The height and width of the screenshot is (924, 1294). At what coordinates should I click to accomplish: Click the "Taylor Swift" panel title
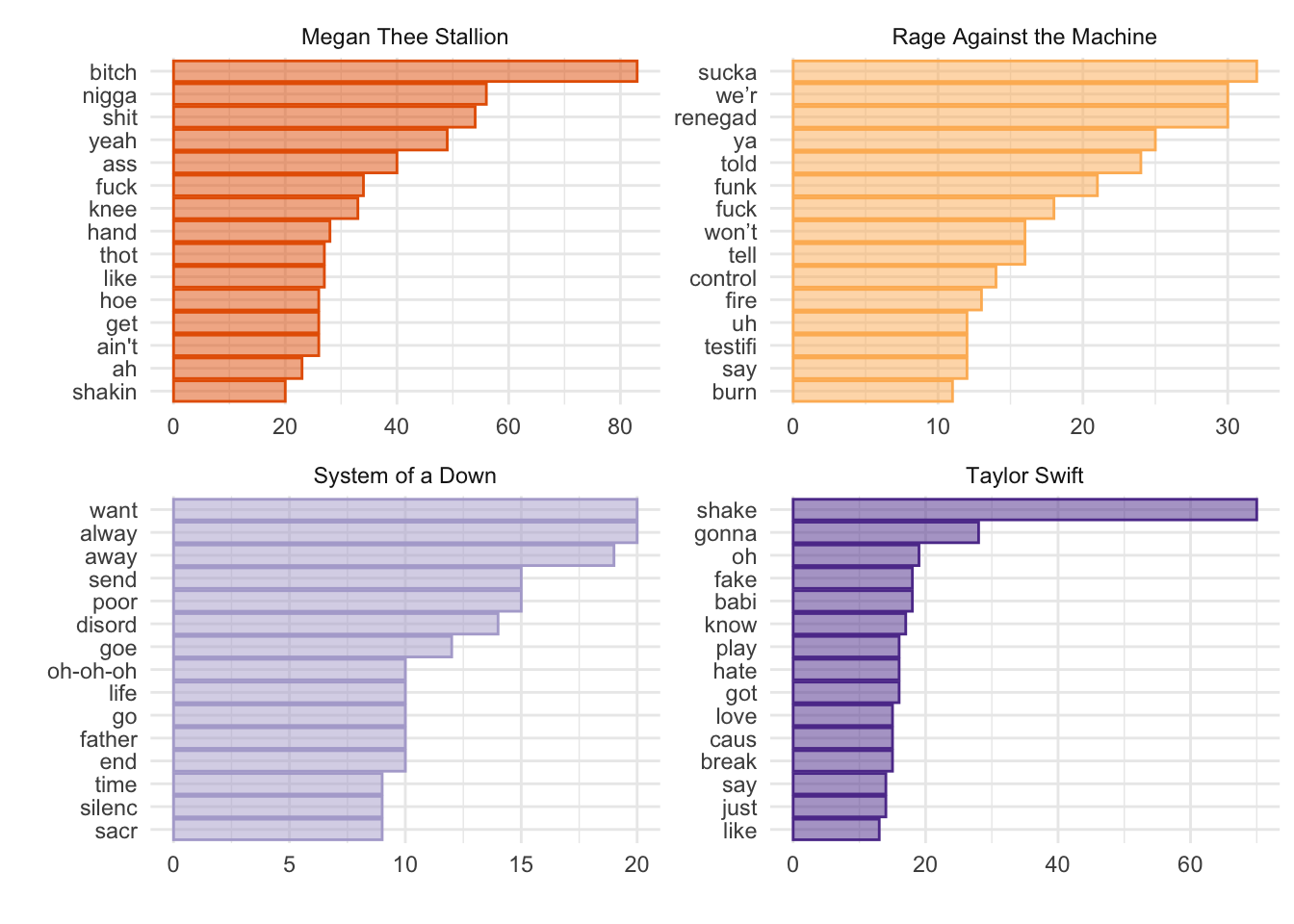[1024, 475]
